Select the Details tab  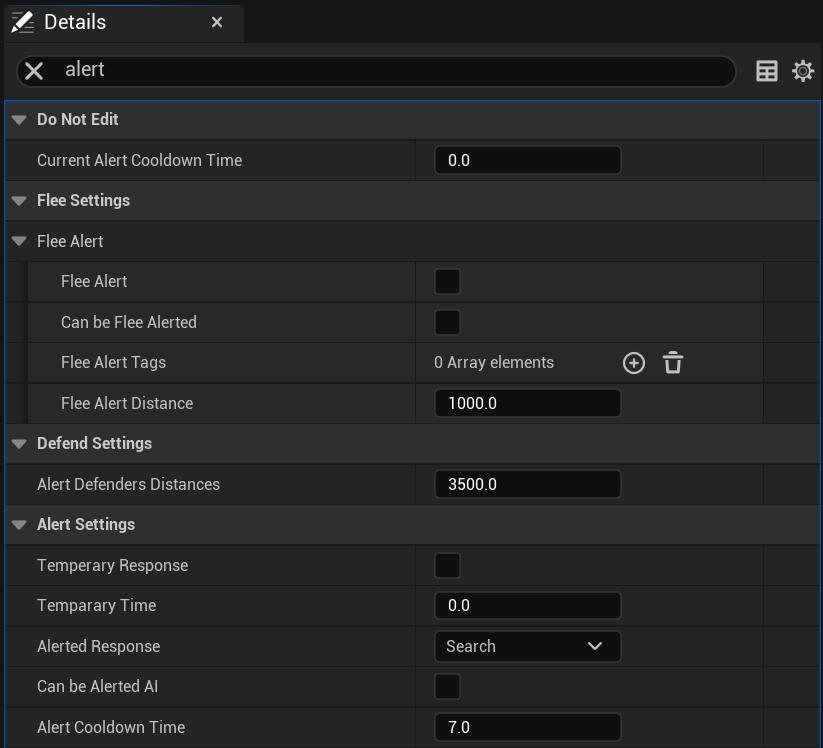pos(75,22)
